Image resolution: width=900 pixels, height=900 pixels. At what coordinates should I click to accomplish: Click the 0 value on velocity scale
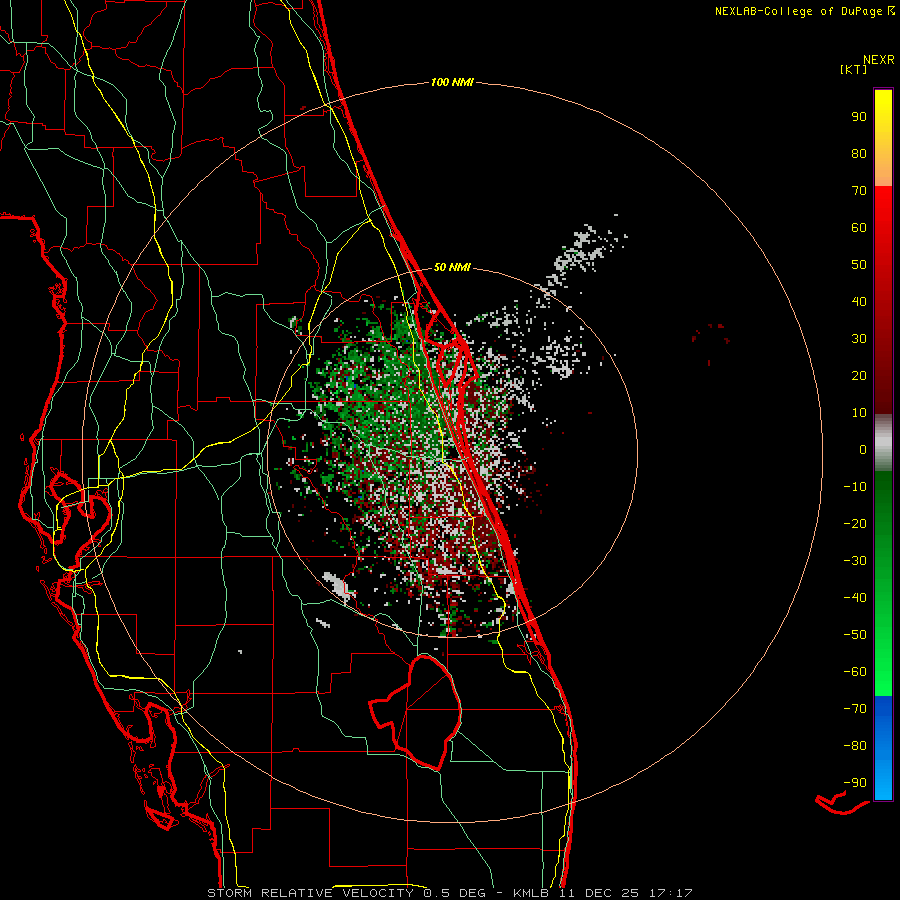click(x=863, y=450)
